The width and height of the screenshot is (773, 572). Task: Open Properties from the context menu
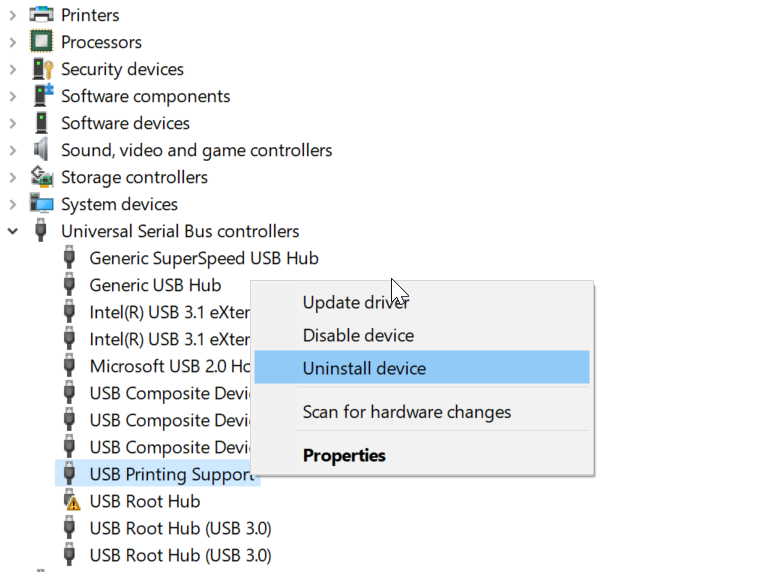click(x=344, y=455)
